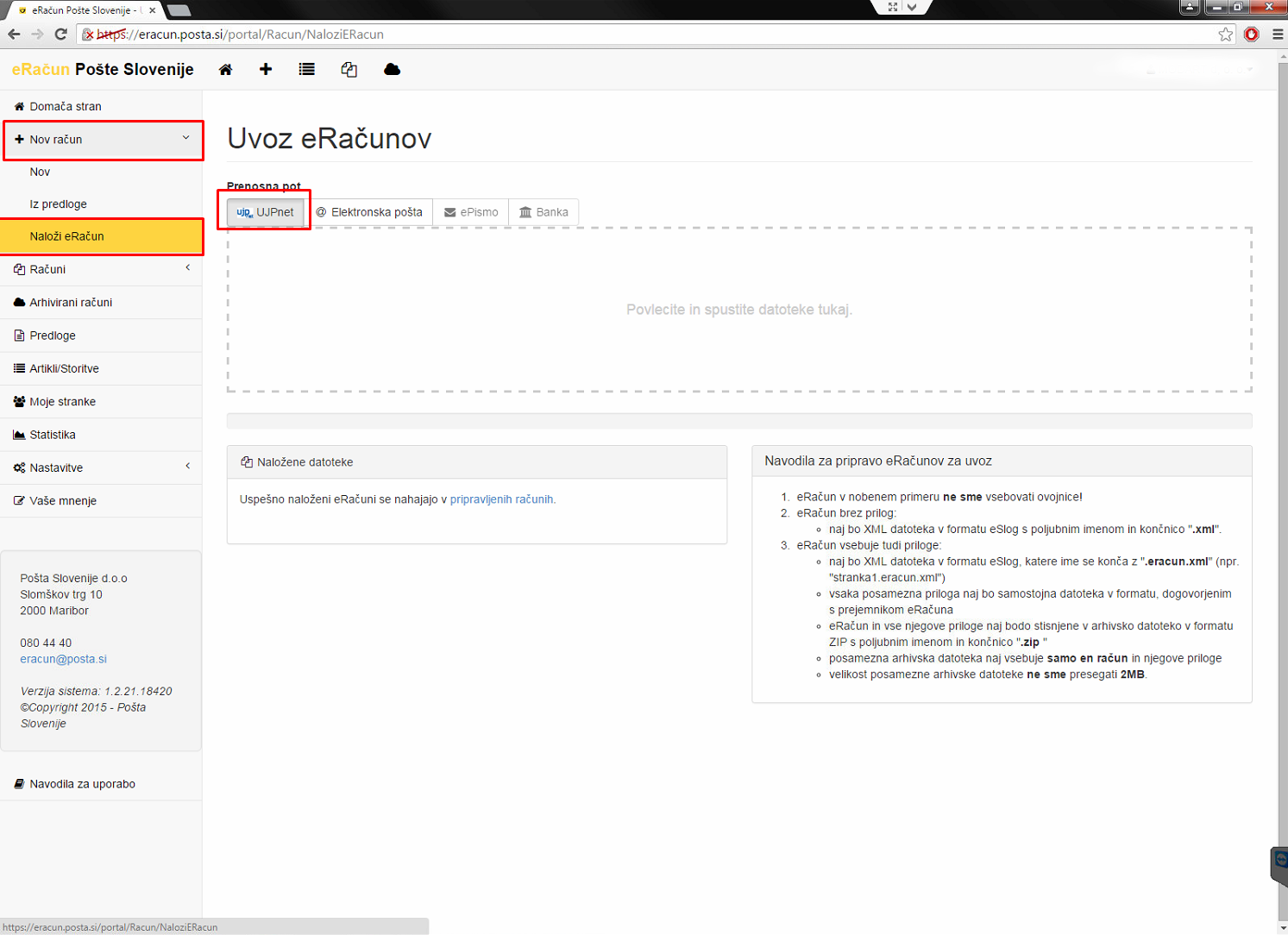Click the plus icon in top toolbar
This screenshot has height=935, width=1288.
266,69
